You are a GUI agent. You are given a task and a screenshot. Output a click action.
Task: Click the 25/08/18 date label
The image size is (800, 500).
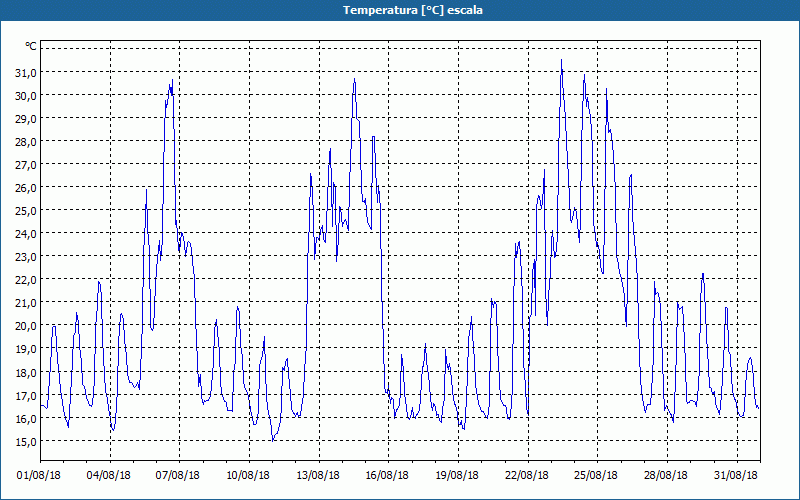596,475
